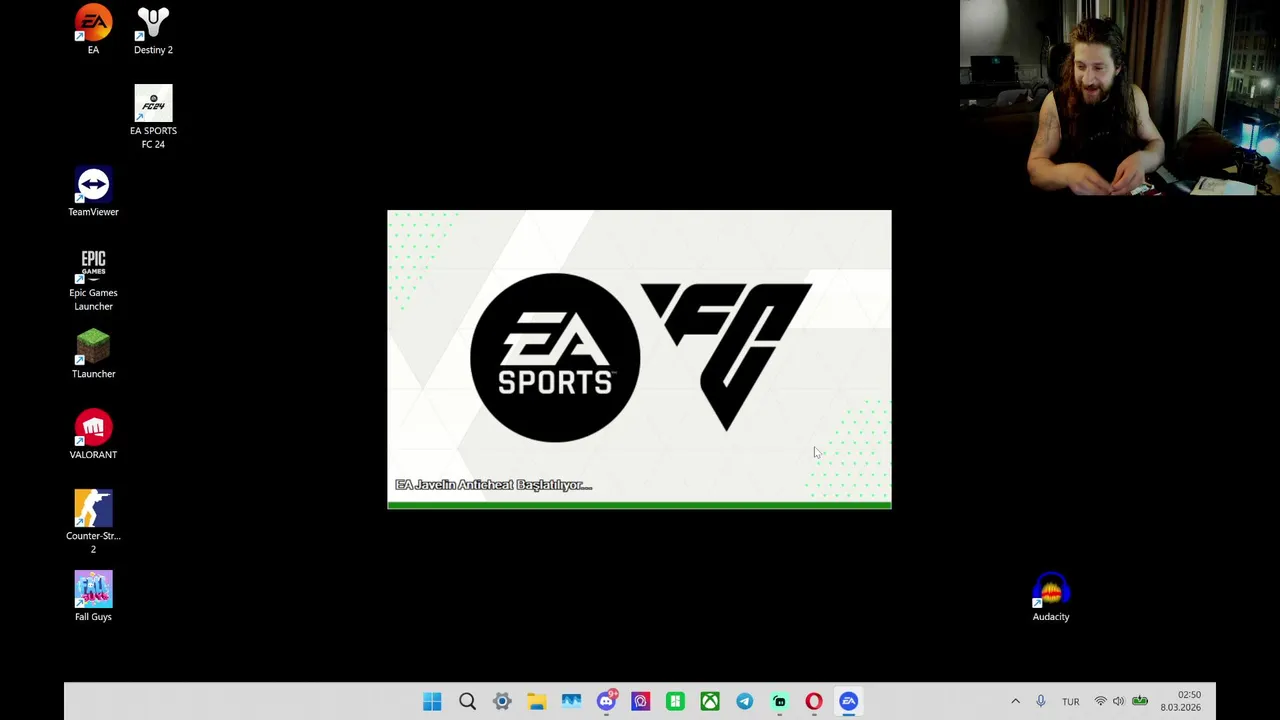The height and width of the screenshot is (720, 1280).
Task: Open the Fall Guys shortcut
Action: [x=93, y=597]
